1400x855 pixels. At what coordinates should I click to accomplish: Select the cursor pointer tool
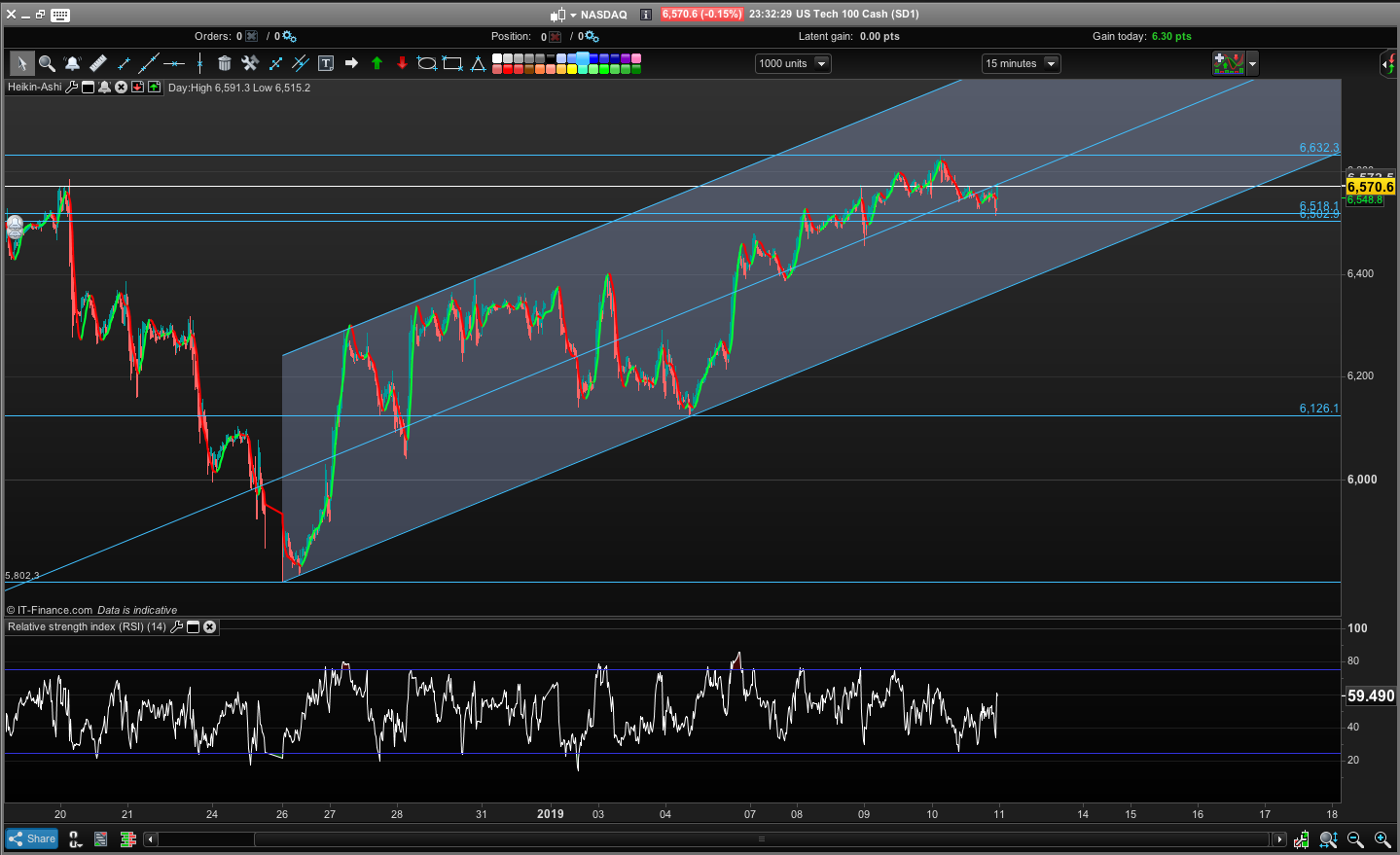(x=21, y=63)
